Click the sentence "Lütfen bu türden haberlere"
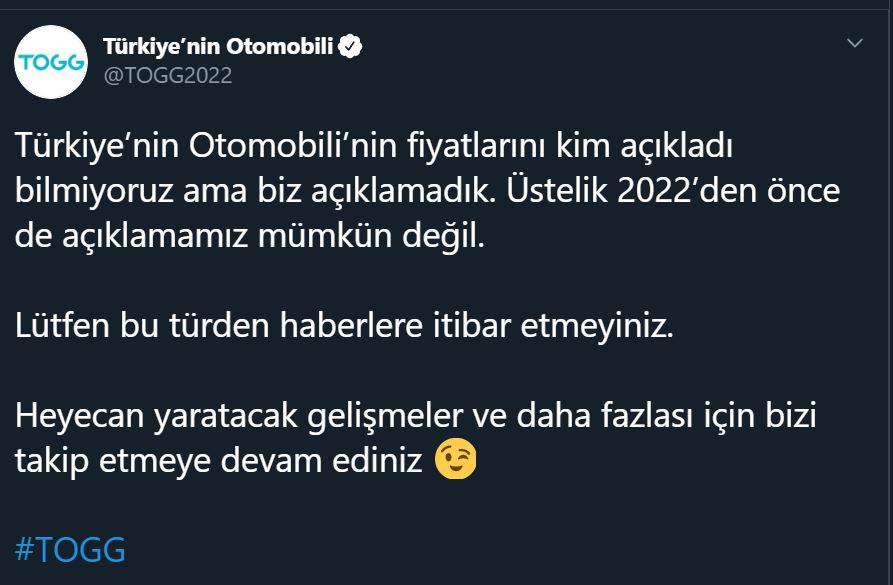This screenshot has height=585, width=893. [345, 326]
